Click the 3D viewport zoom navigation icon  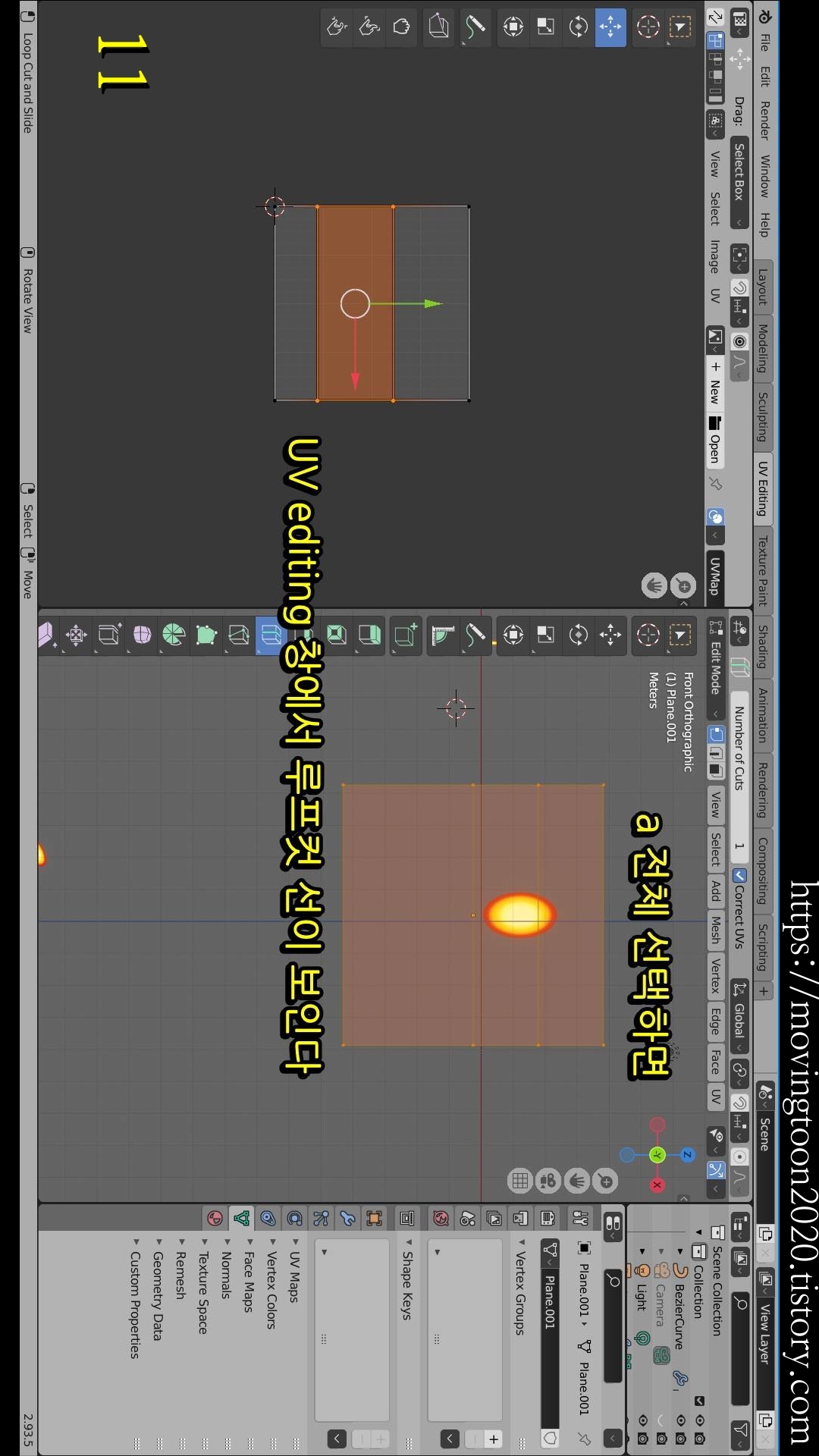(605, 1181)
